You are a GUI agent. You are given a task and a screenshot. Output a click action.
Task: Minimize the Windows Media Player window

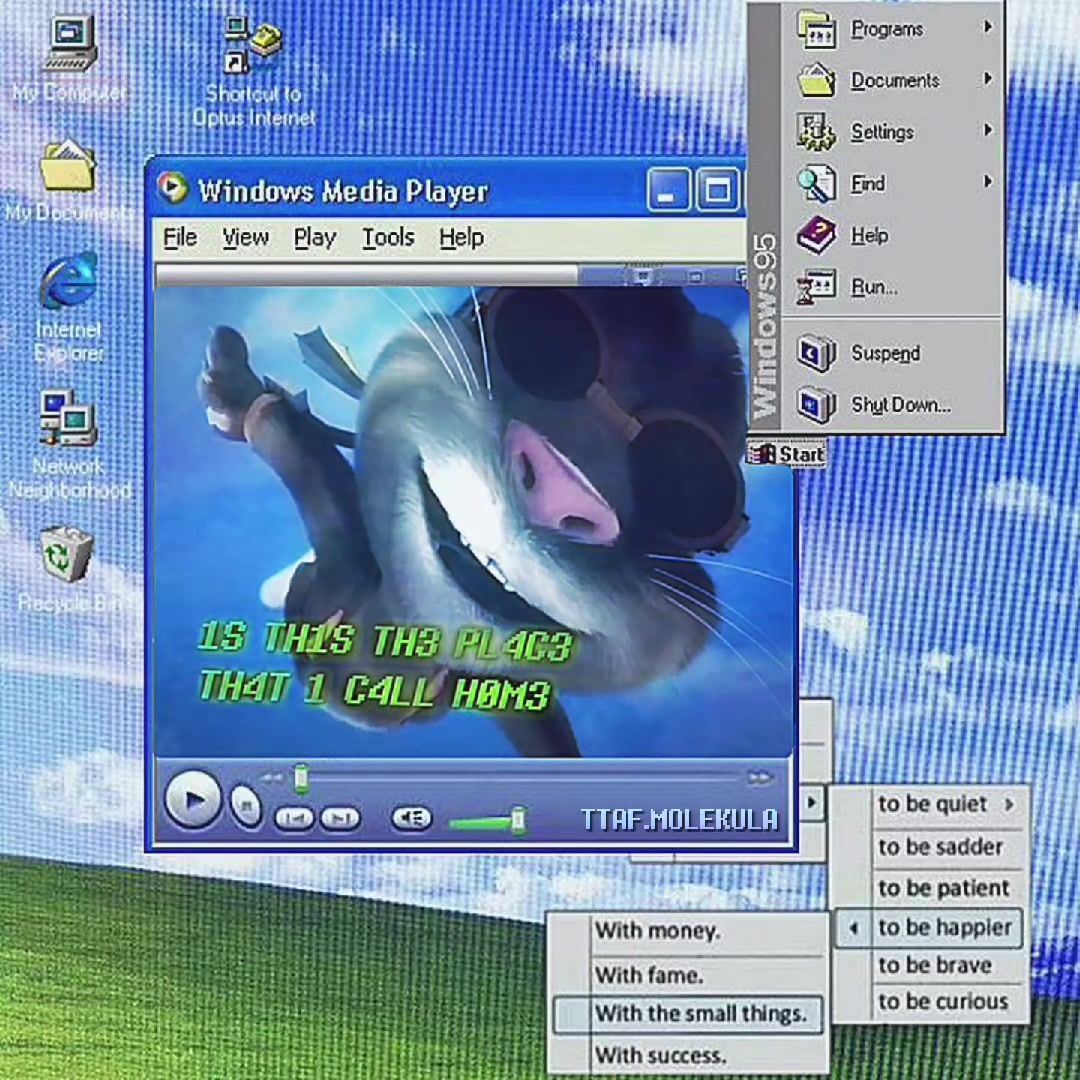click(667, 189)
